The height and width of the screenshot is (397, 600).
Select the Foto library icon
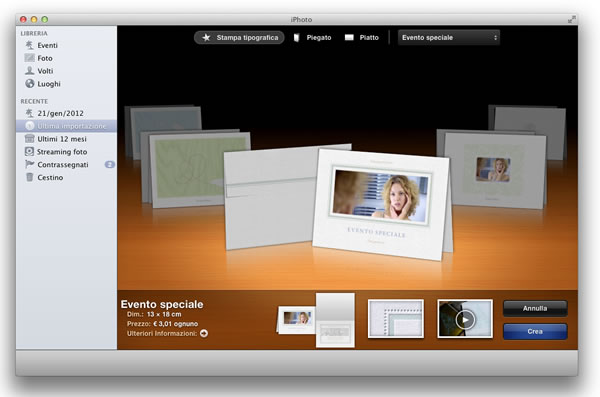coord(29,58)
